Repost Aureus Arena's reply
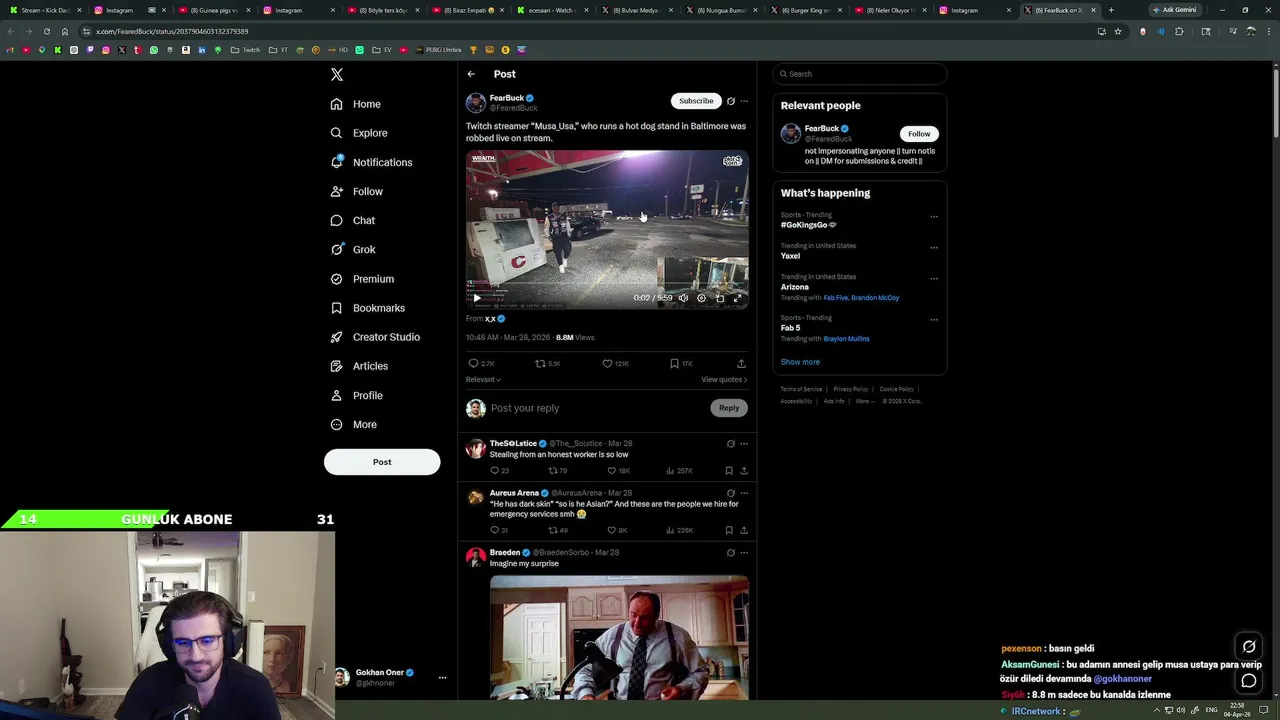Image resolution: width=1280 pixels, height=720 pixels. pyautogui.click(x=552, y=531)
